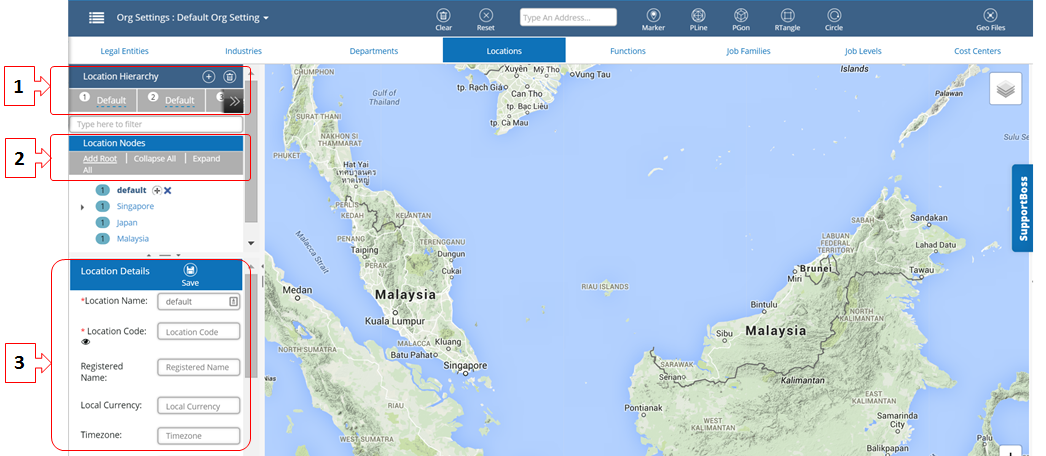Click the Type here to filter box
Viewport: 1046px width, 456px height.
coord(156,124)
